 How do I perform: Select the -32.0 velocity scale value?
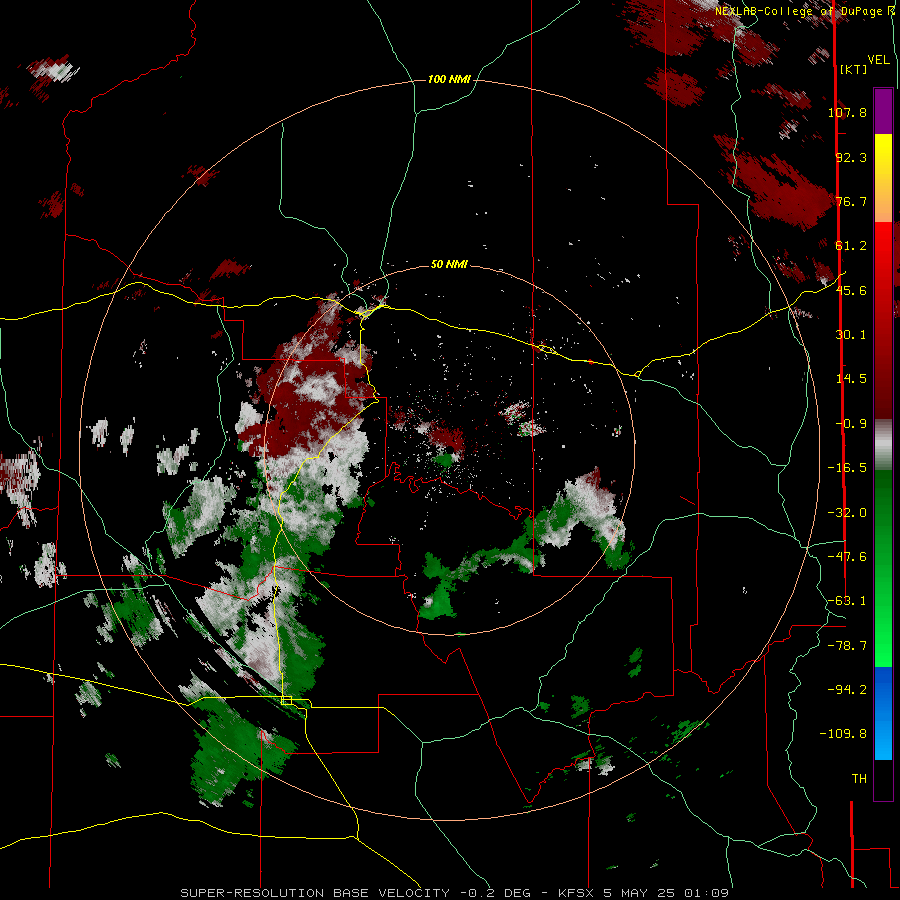point(847,513)
